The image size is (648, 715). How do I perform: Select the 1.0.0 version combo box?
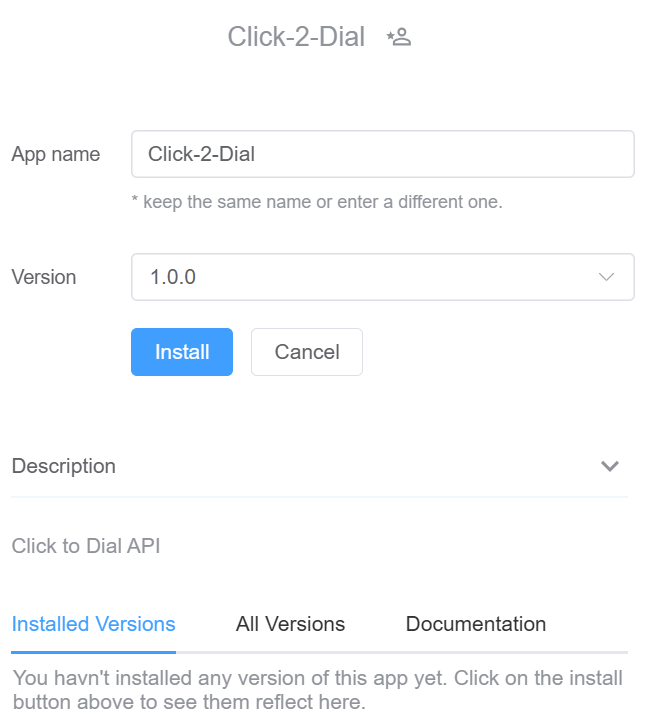370,277
